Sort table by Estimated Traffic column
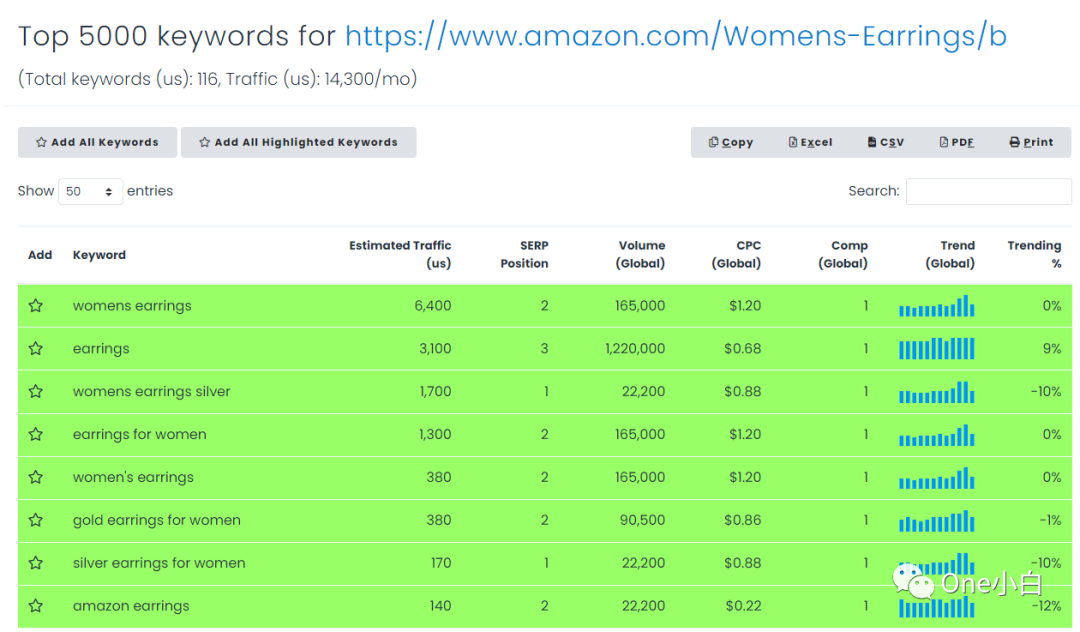1080x632 pixels. tap(399, 254)
